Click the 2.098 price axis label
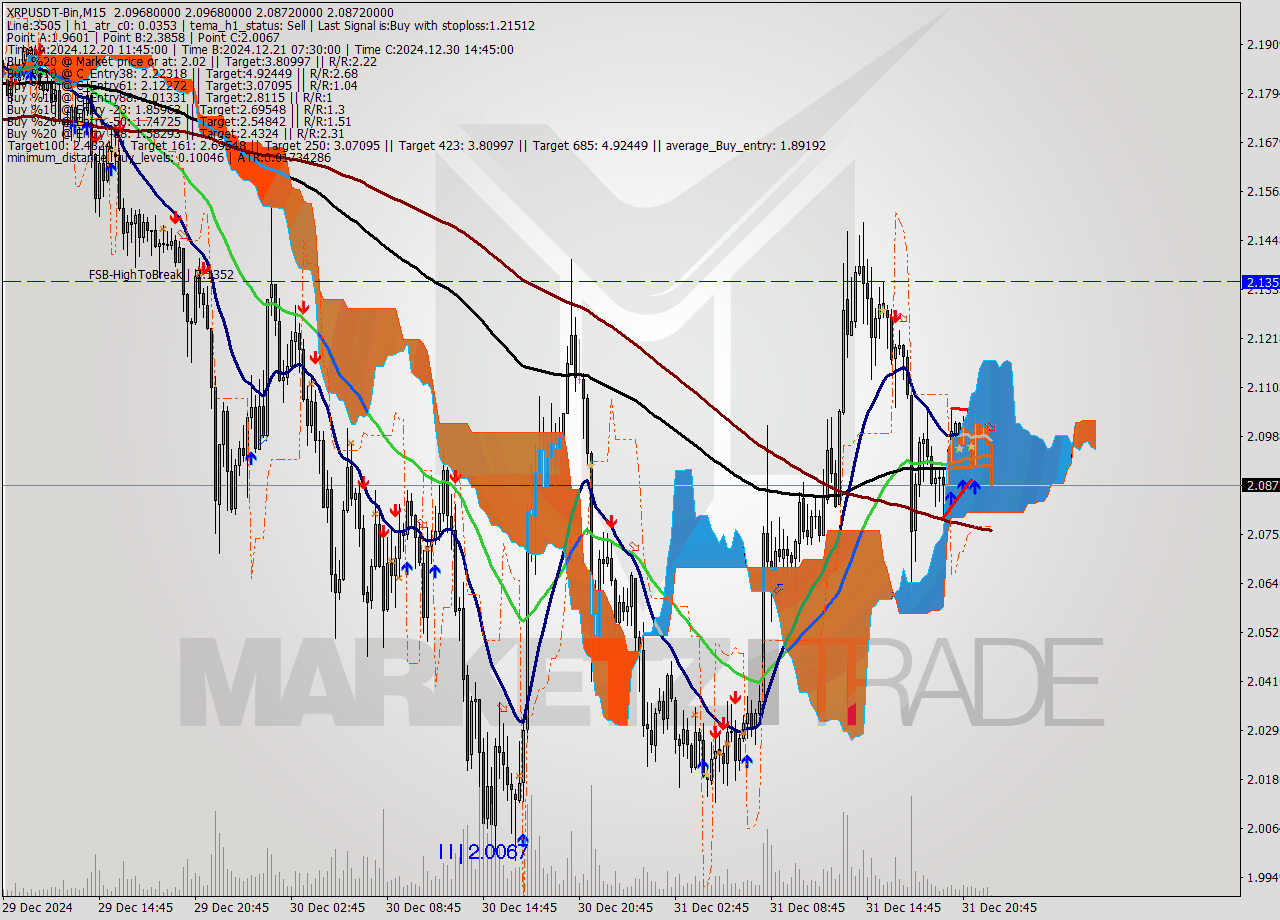1280x920 pixels. pyautogui.click(x=1262, y=436)
